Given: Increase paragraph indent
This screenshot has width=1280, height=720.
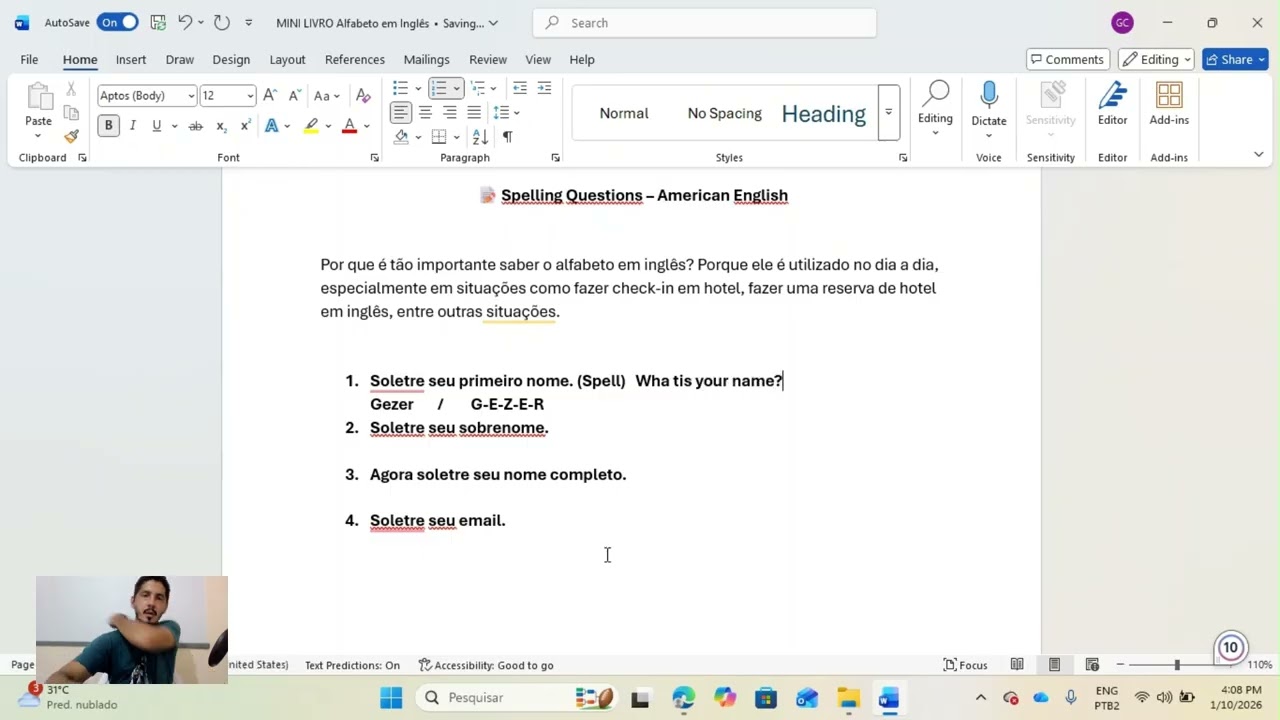Looking at the screenshot, I should point(544,88).
